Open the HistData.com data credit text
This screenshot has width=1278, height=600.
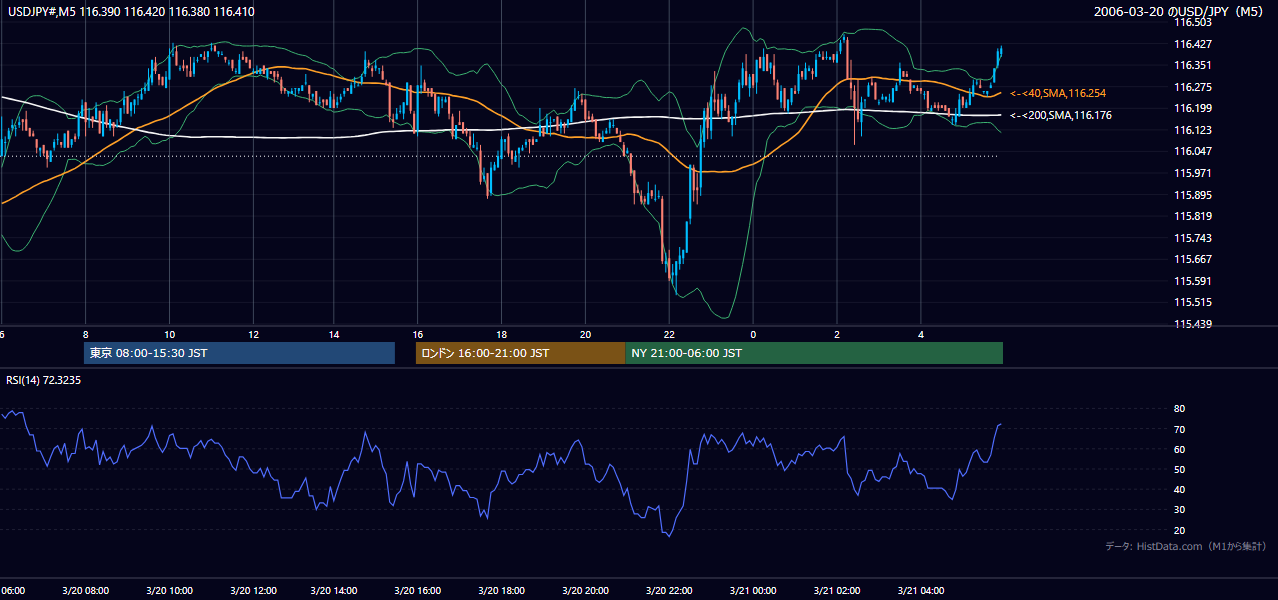(x=1186, y=546)
